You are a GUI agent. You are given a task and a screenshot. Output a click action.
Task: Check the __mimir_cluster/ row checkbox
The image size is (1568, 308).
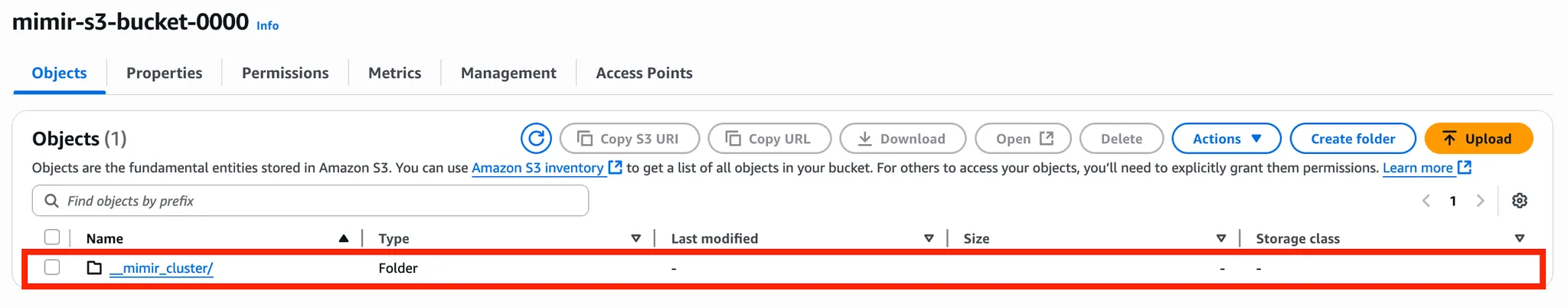[x=52, y=267]
